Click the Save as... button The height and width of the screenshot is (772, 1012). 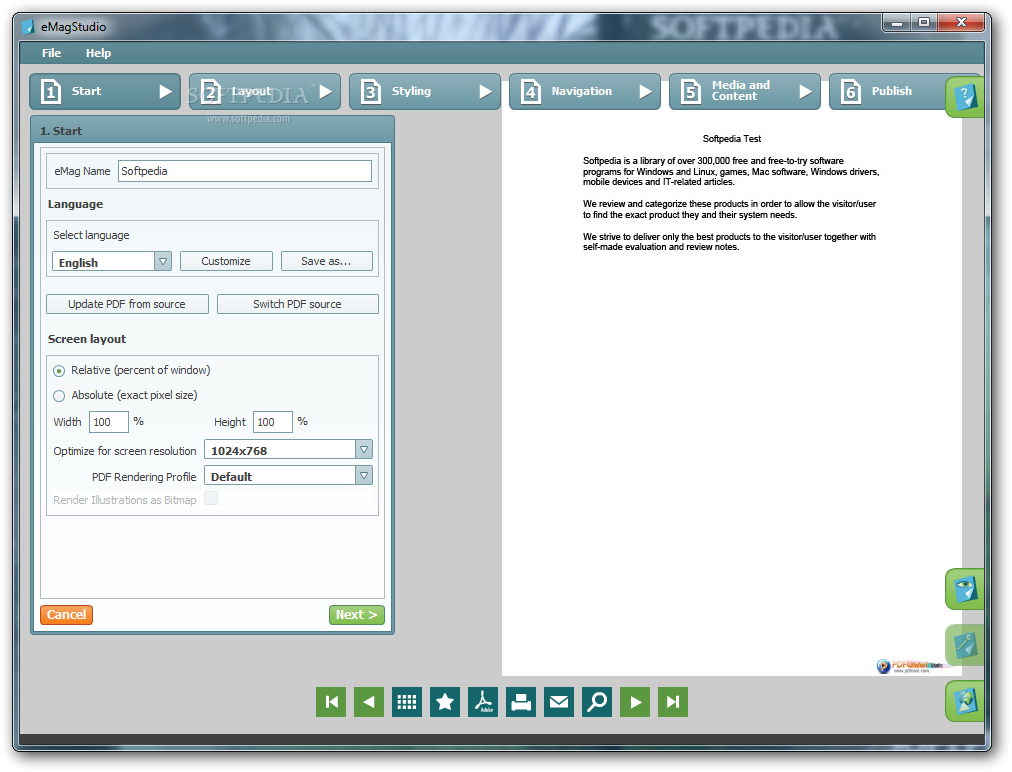tap(327, 261)
